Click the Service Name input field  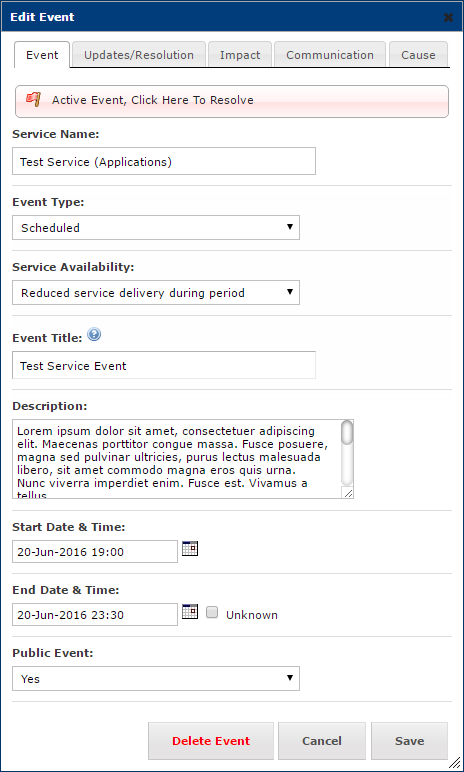[164, 161]
